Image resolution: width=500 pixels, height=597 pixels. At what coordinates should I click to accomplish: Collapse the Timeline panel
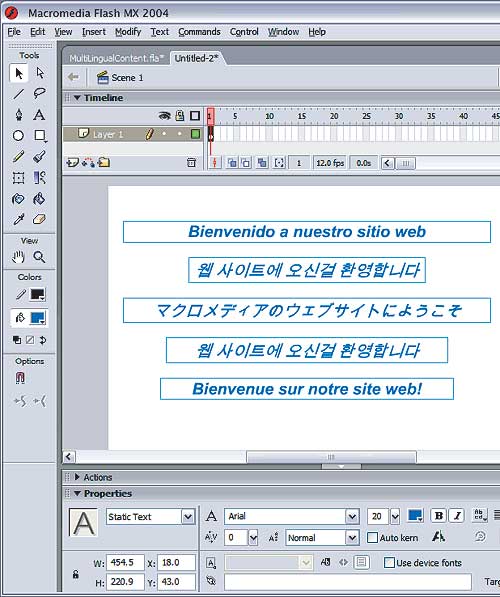(x=77, y=98)
